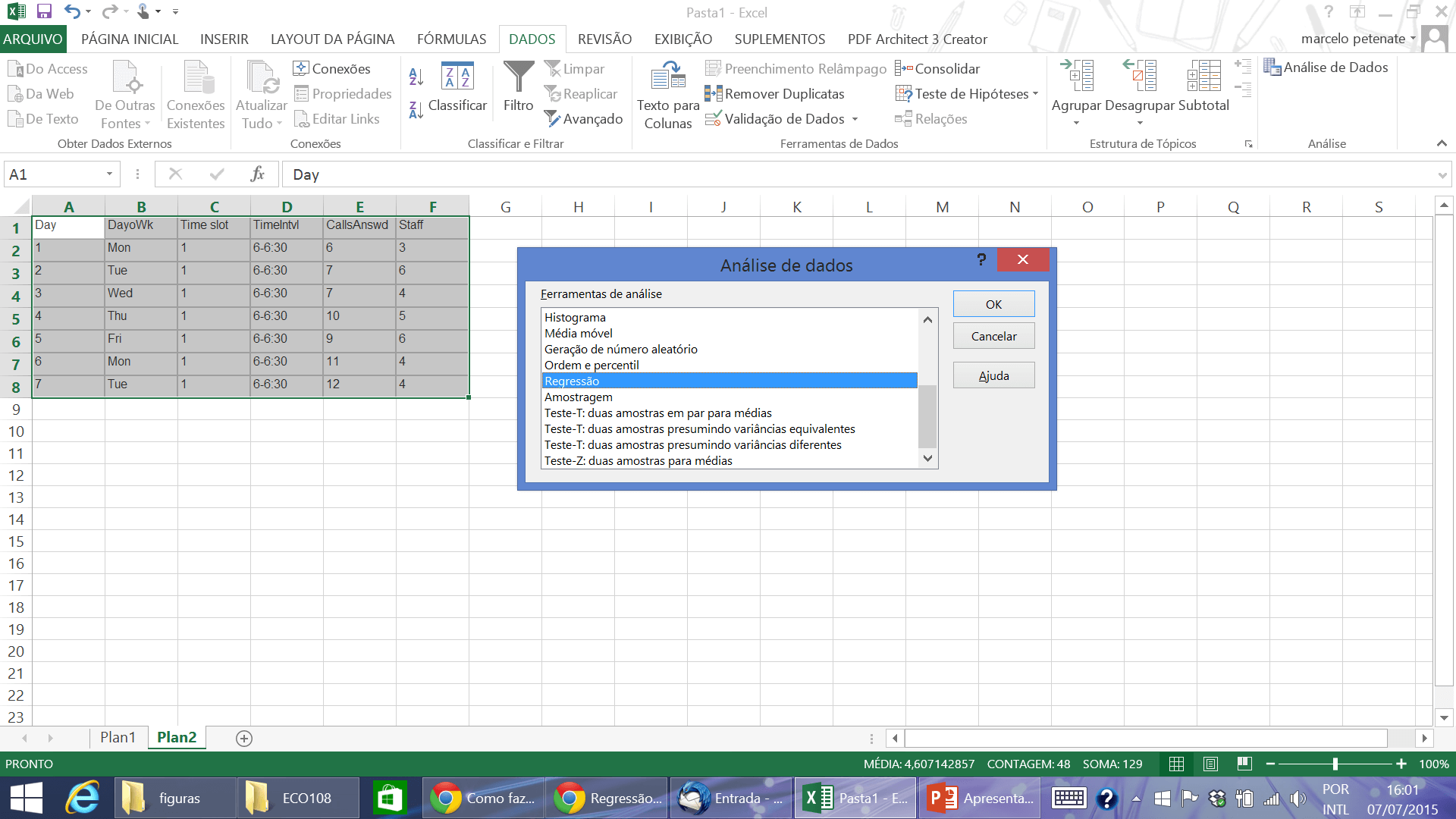Click the Undo arrow icon
Screen dimensions: 1456x819
pos(72,11)
